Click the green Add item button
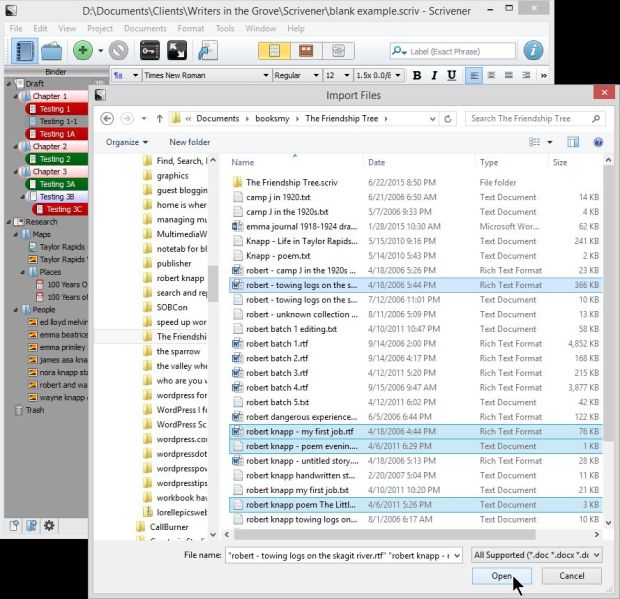The width and height of the screenshot is (620, 599). point(83,51)
